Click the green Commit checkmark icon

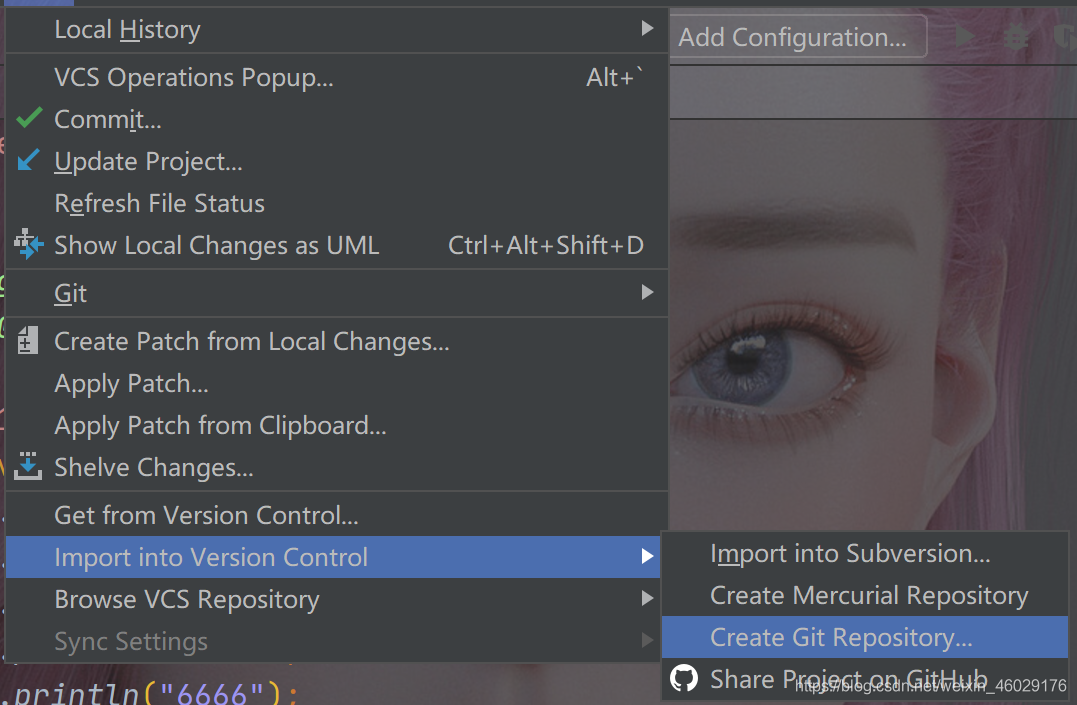coord(29,119)
